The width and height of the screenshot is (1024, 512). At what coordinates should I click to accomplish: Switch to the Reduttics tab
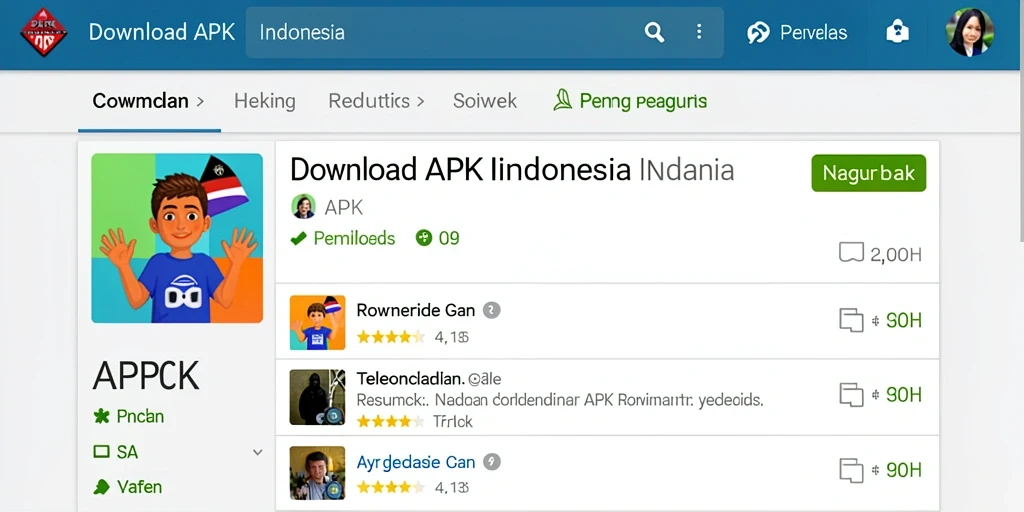[x=369, y=101]
